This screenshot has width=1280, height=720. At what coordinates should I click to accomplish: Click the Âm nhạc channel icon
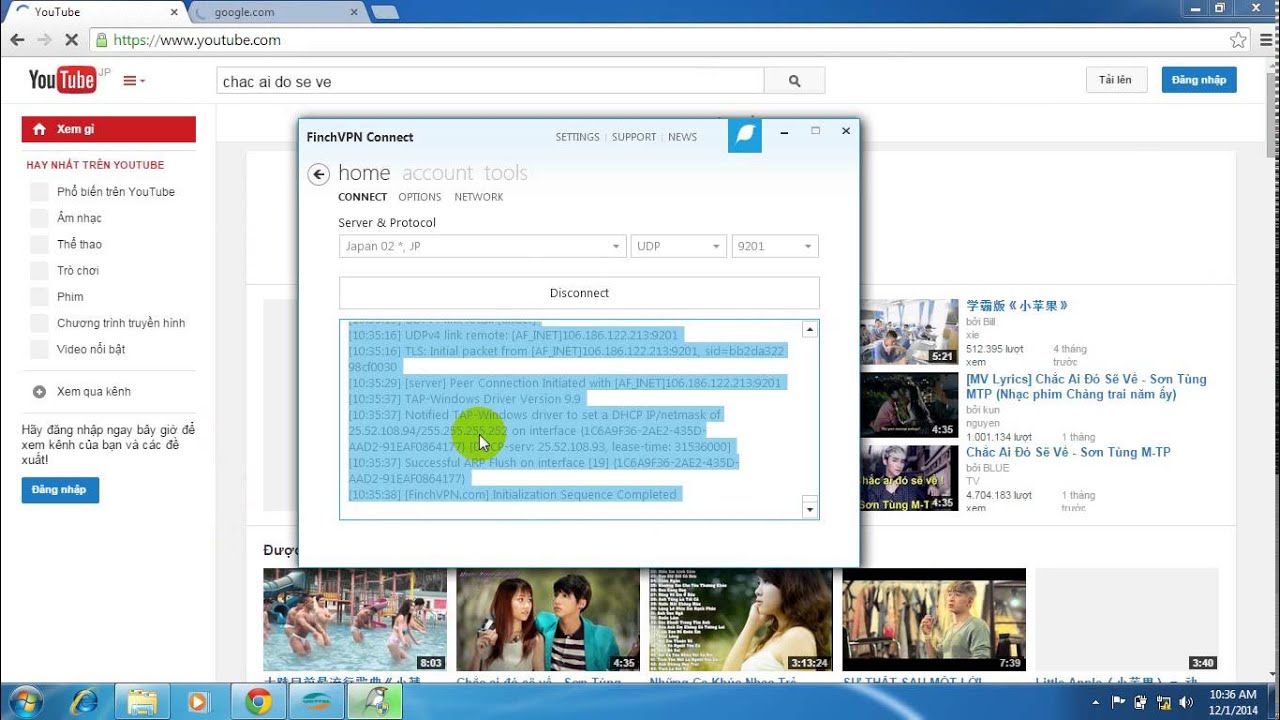(x=39, y=218)
